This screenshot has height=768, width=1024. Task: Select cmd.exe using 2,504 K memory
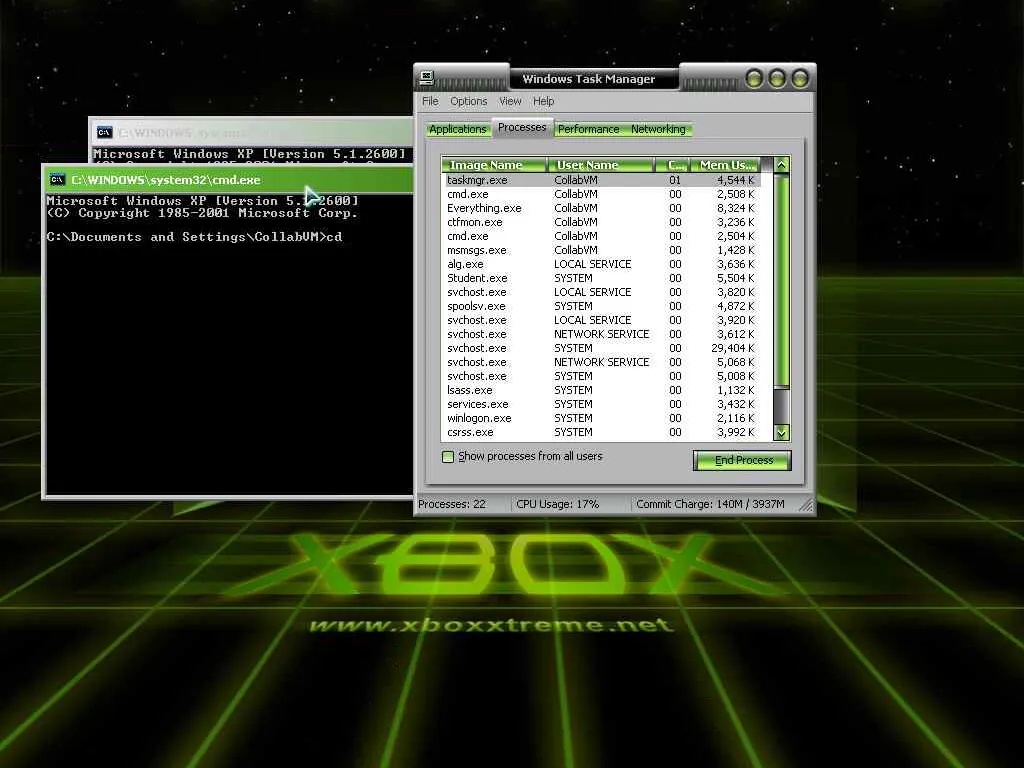(x=601, y=236)
